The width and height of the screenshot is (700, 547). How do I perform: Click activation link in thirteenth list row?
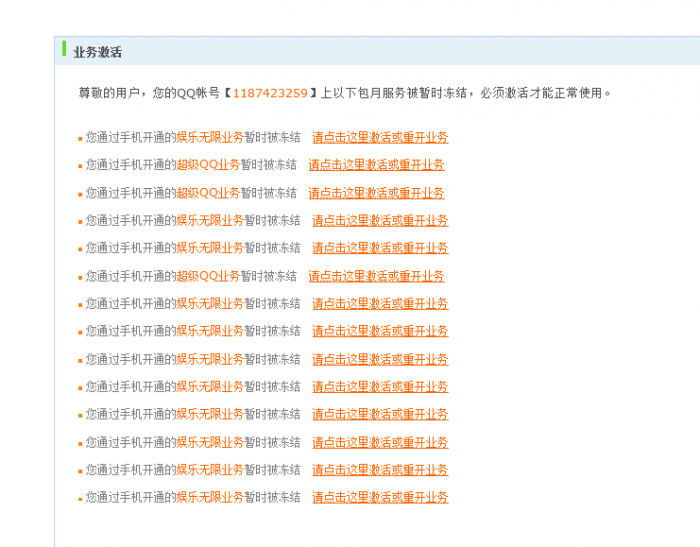(380, 470)
